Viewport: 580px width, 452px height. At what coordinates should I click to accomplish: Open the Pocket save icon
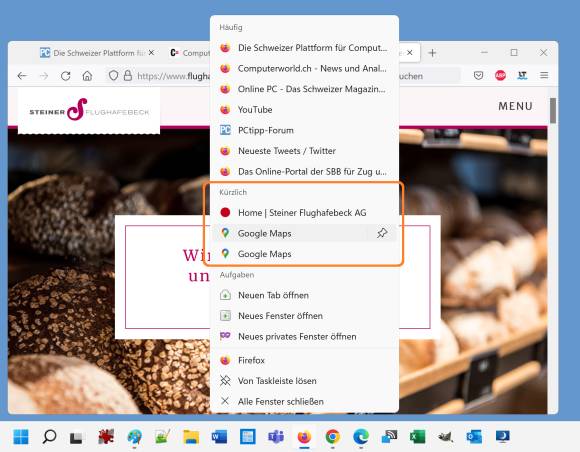point(478,76)
